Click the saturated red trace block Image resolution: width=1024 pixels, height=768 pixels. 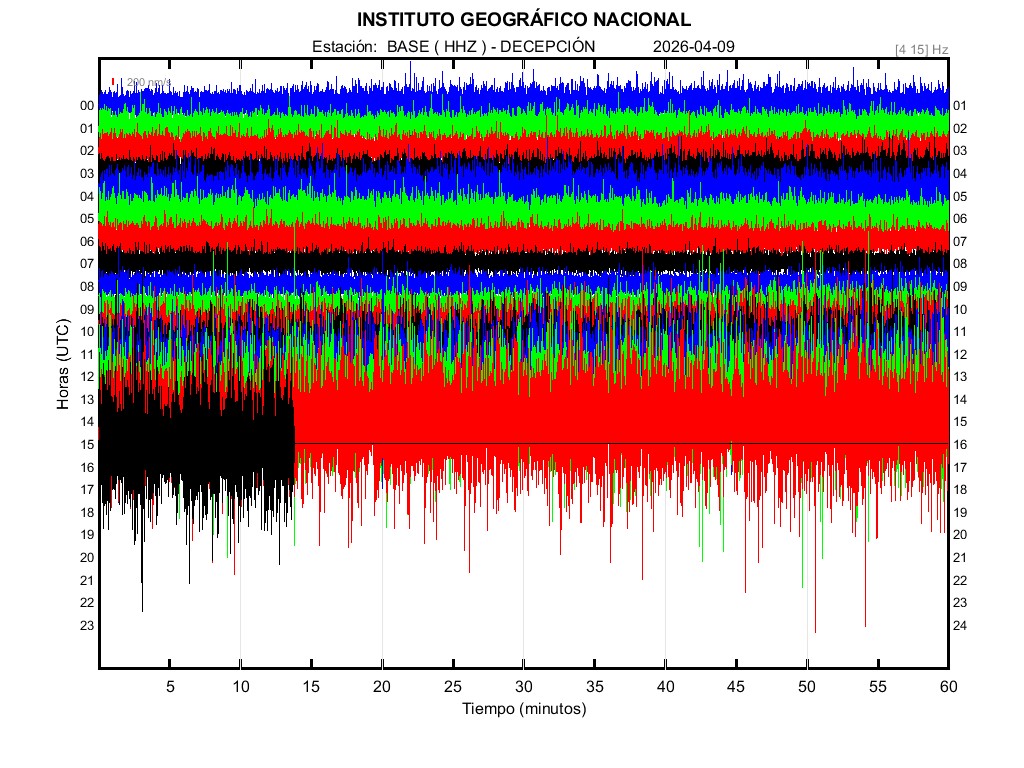coord(620,420)
